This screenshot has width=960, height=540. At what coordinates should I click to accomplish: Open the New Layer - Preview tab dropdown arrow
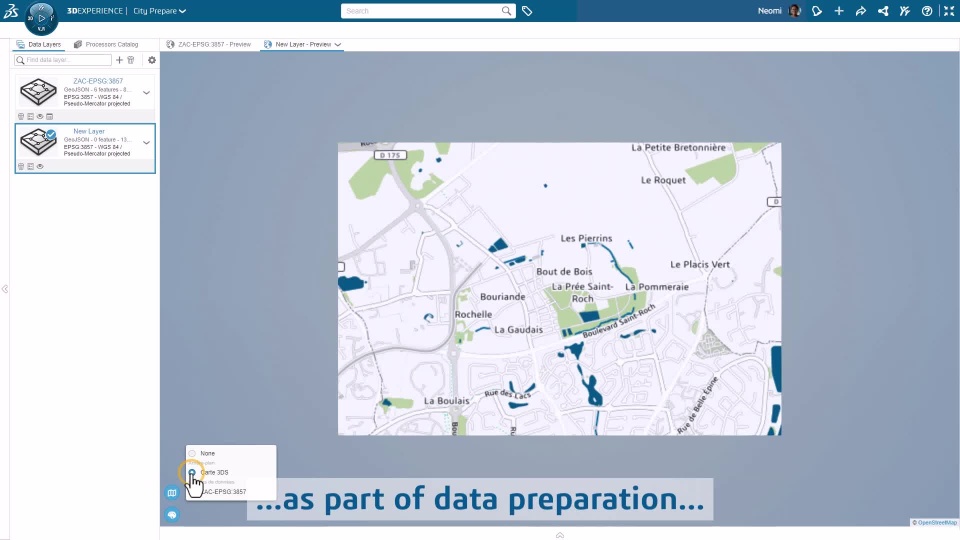(x=337, y=45)
